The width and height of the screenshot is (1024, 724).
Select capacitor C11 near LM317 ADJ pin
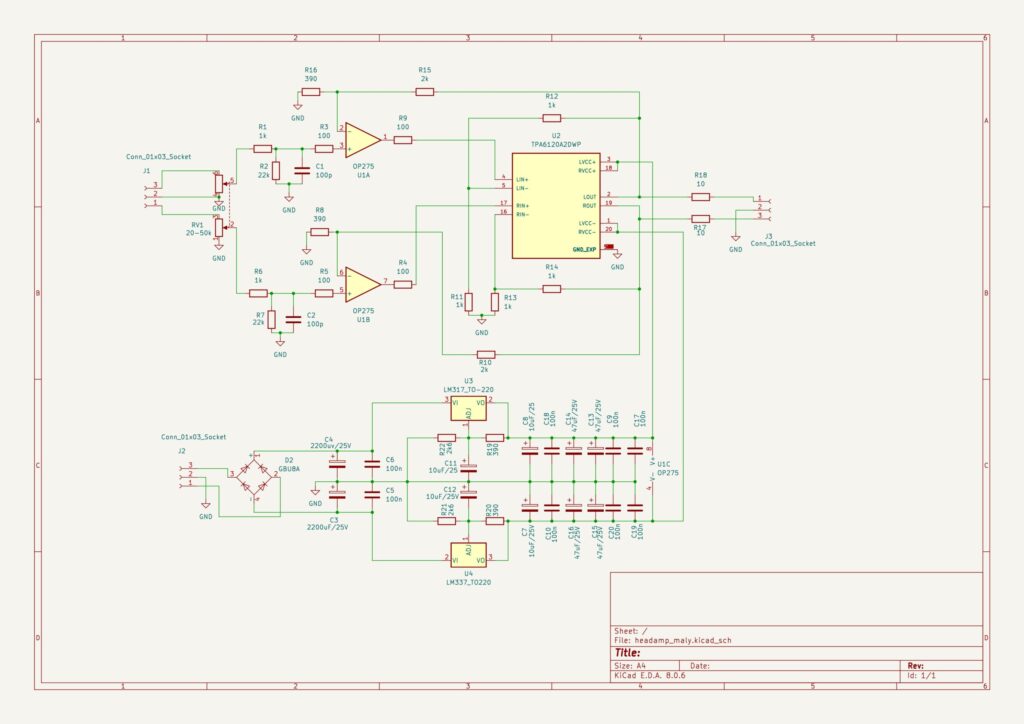(468, 468)
